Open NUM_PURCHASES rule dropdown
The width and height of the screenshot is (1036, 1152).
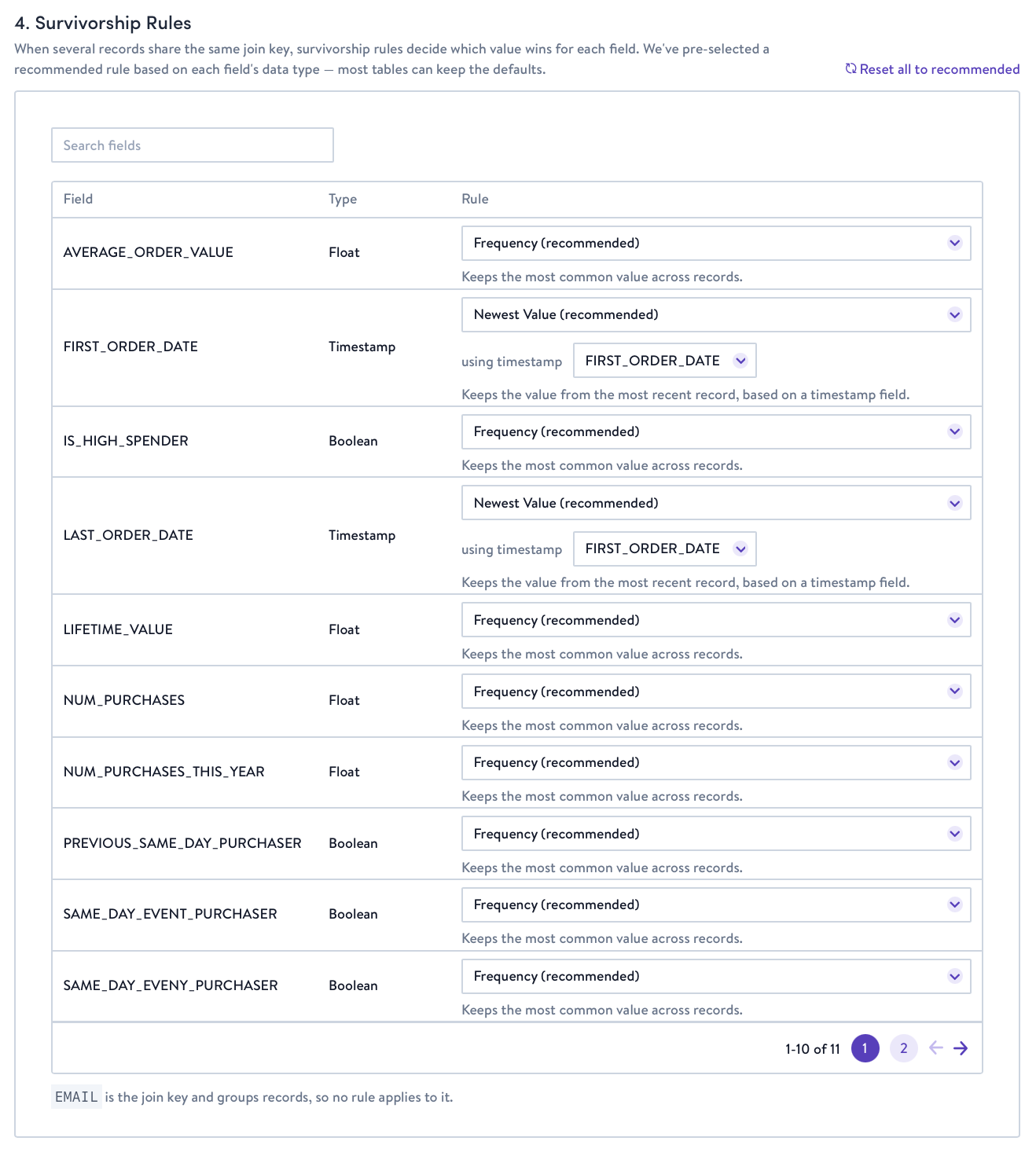point(716,692)
